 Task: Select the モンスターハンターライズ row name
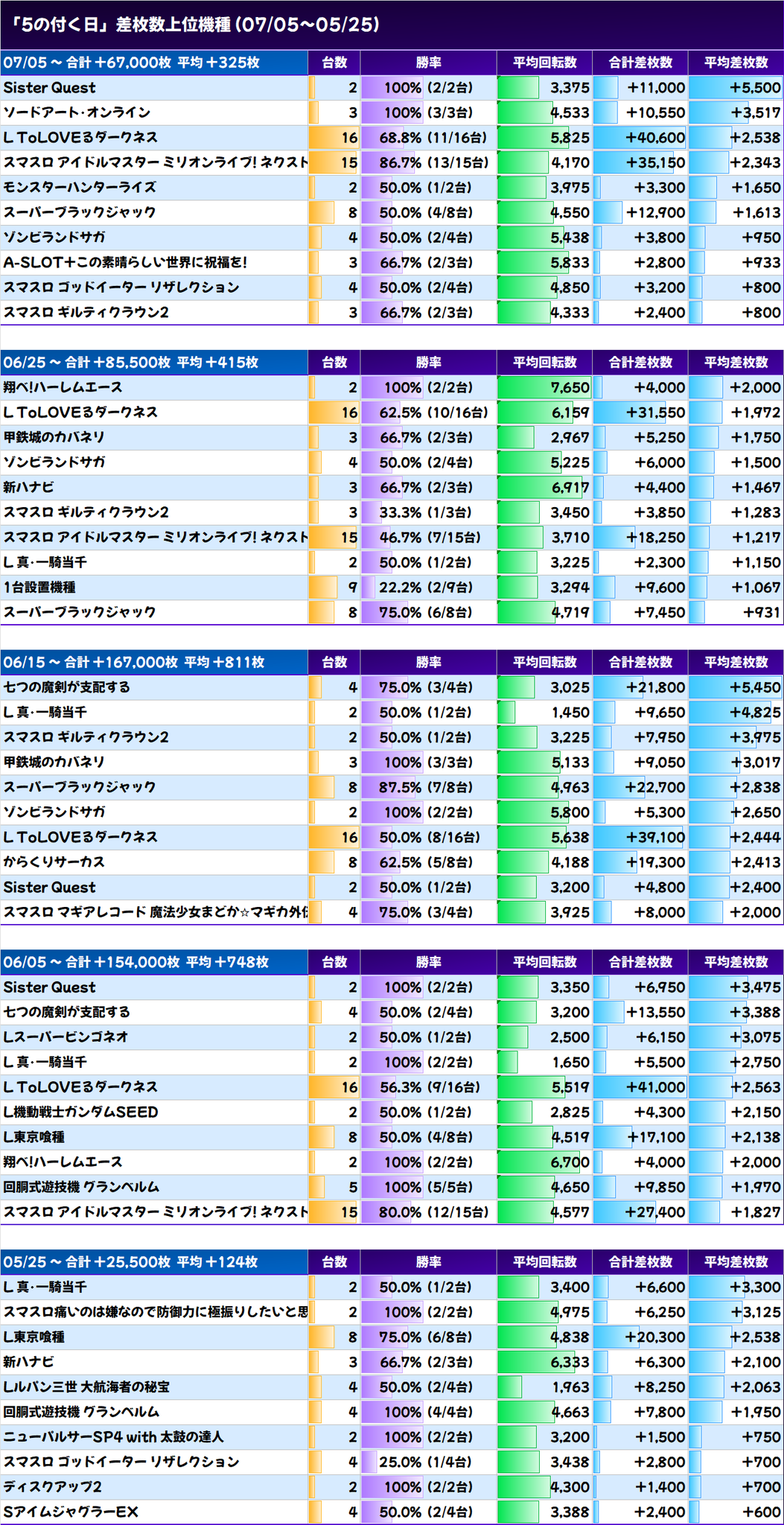(x=80, y=188)
